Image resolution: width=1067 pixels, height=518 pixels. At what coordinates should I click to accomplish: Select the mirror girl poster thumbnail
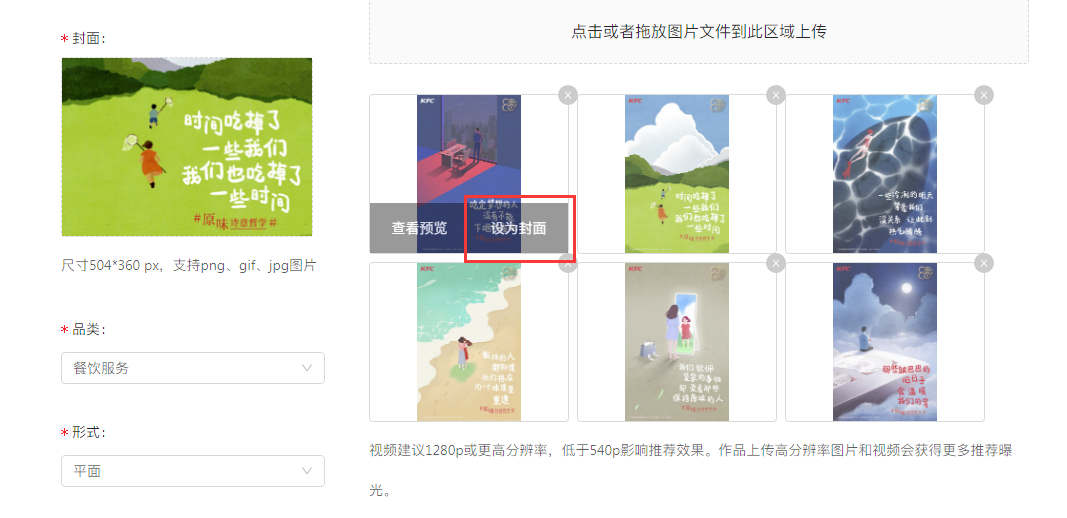point(677,342)
